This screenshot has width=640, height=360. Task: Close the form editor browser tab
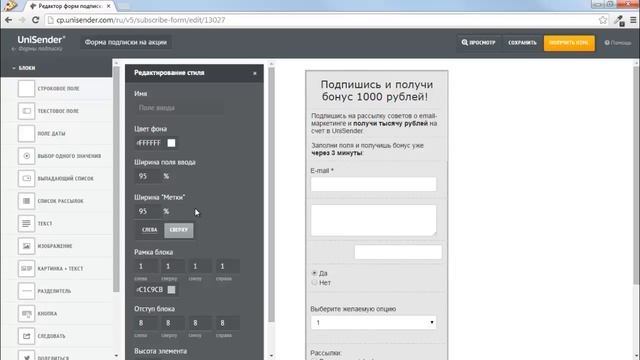(x=109, y=6)
